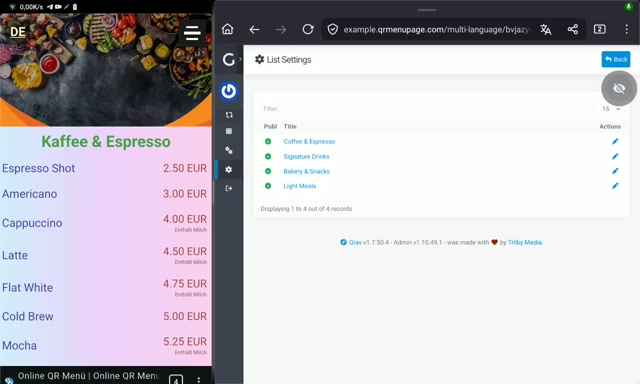The width and height of the screenshot is (640, 384).
Task: Select the Cappuccino menu item
Action: (x=32, y=223)
